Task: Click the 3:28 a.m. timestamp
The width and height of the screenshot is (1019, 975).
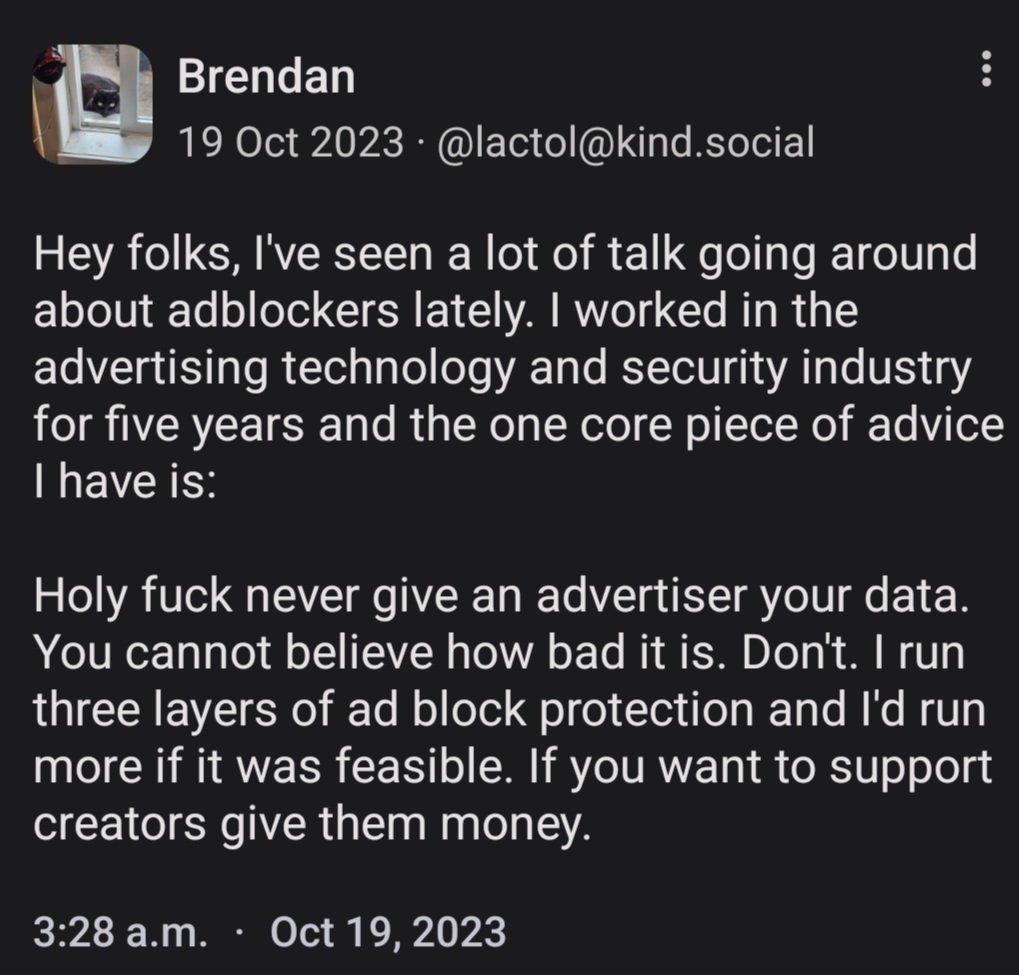Action: 121,932
